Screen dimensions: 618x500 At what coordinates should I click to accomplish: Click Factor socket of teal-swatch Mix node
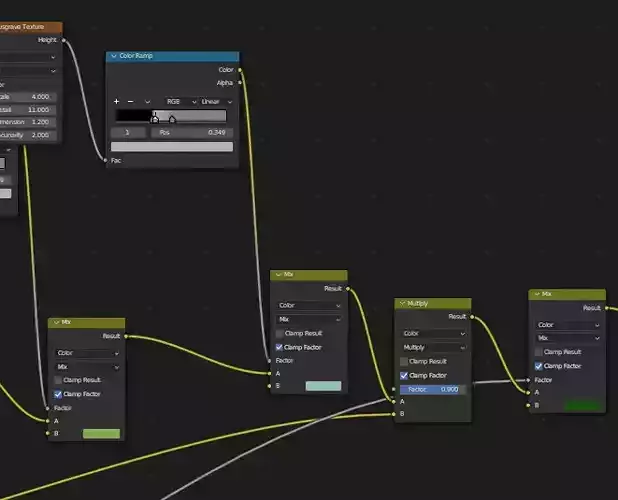pos(270,361)
